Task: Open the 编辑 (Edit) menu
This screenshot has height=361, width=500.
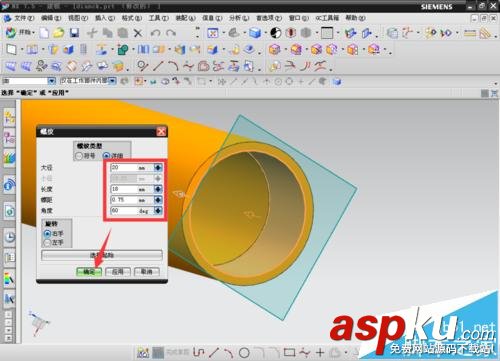Action: (51, 18)
